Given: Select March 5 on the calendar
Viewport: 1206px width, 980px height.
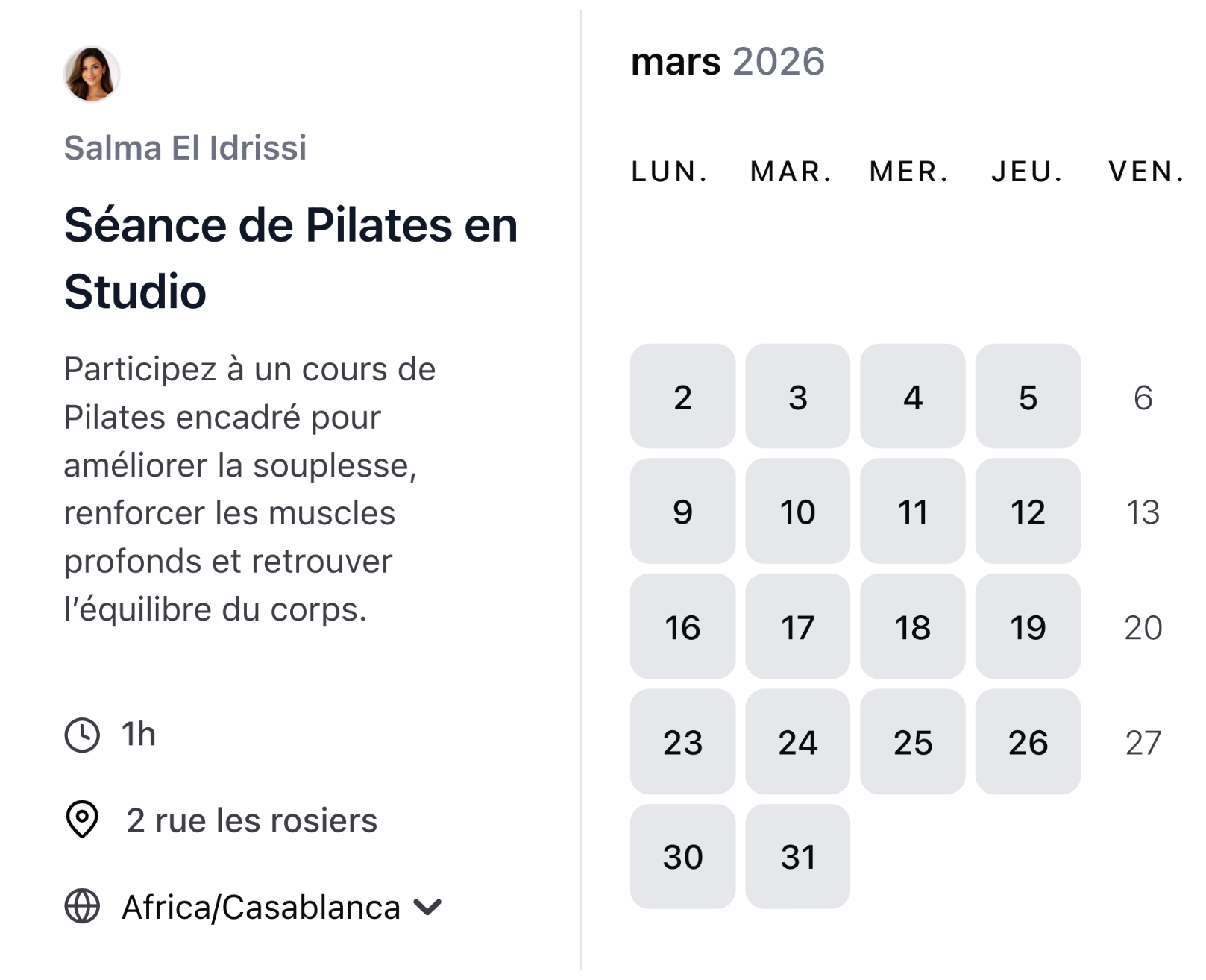Looking at the screenshot, I should tap(1027, 398).
